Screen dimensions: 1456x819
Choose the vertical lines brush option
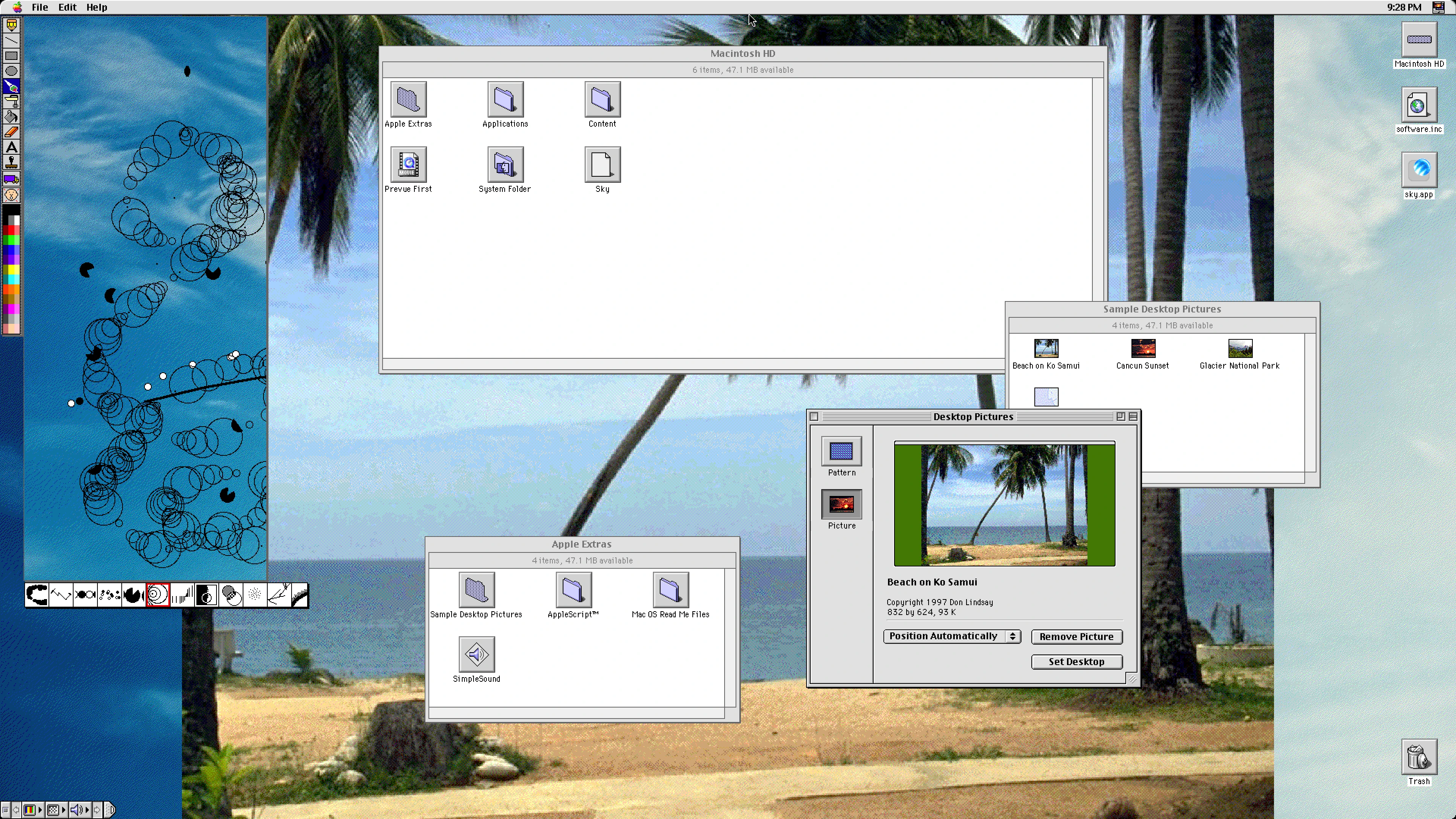coord(182,595)
